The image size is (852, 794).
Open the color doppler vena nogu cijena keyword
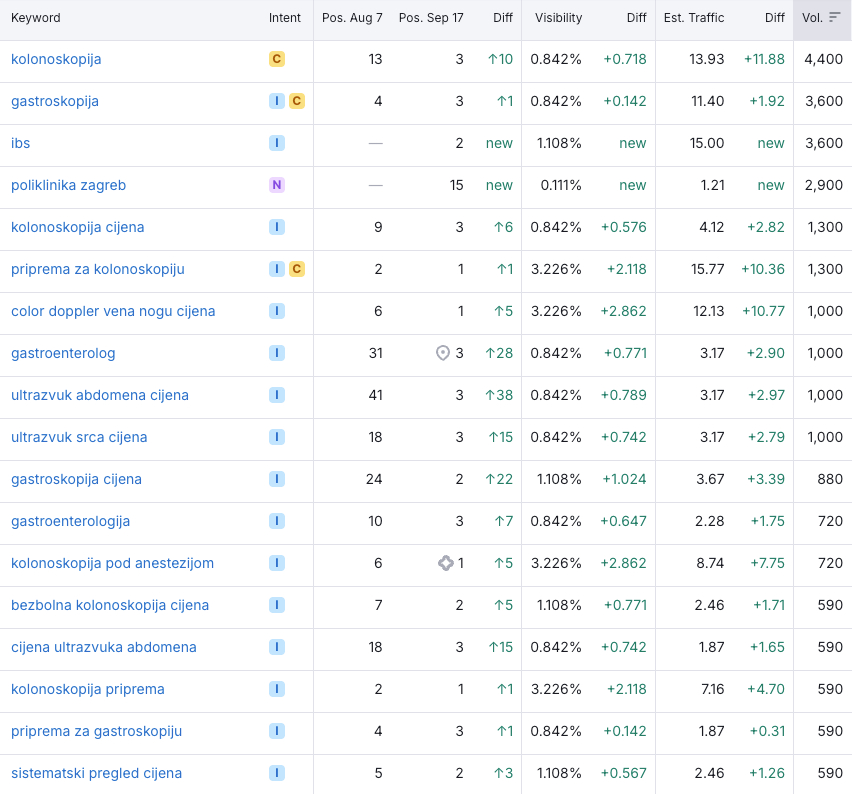point(113,311)
